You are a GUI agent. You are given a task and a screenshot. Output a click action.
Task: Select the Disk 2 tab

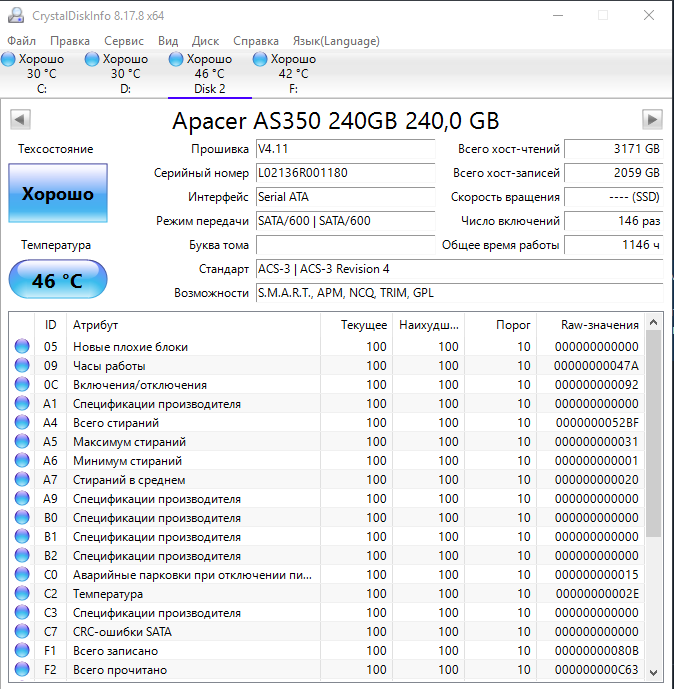tap(210, 73)
